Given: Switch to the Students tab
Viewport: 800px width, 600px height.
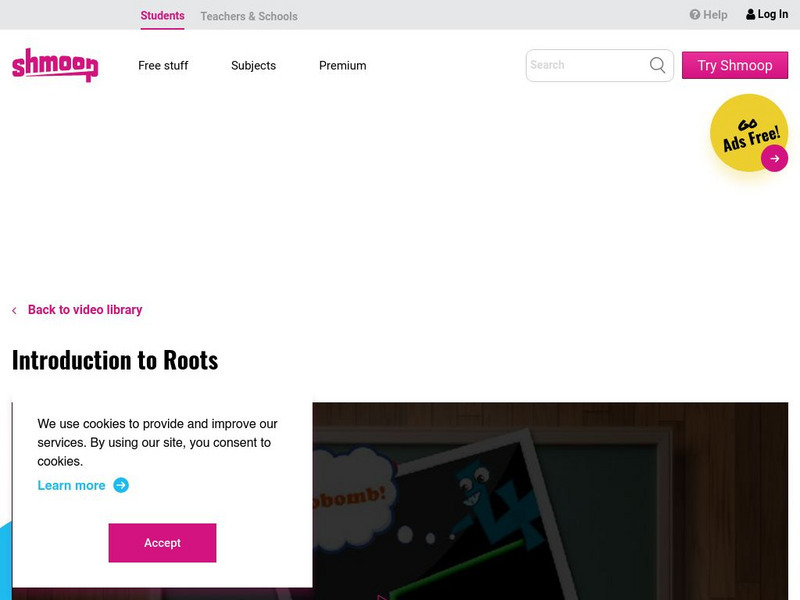Looking at the screenshot, I should point(162,15).
